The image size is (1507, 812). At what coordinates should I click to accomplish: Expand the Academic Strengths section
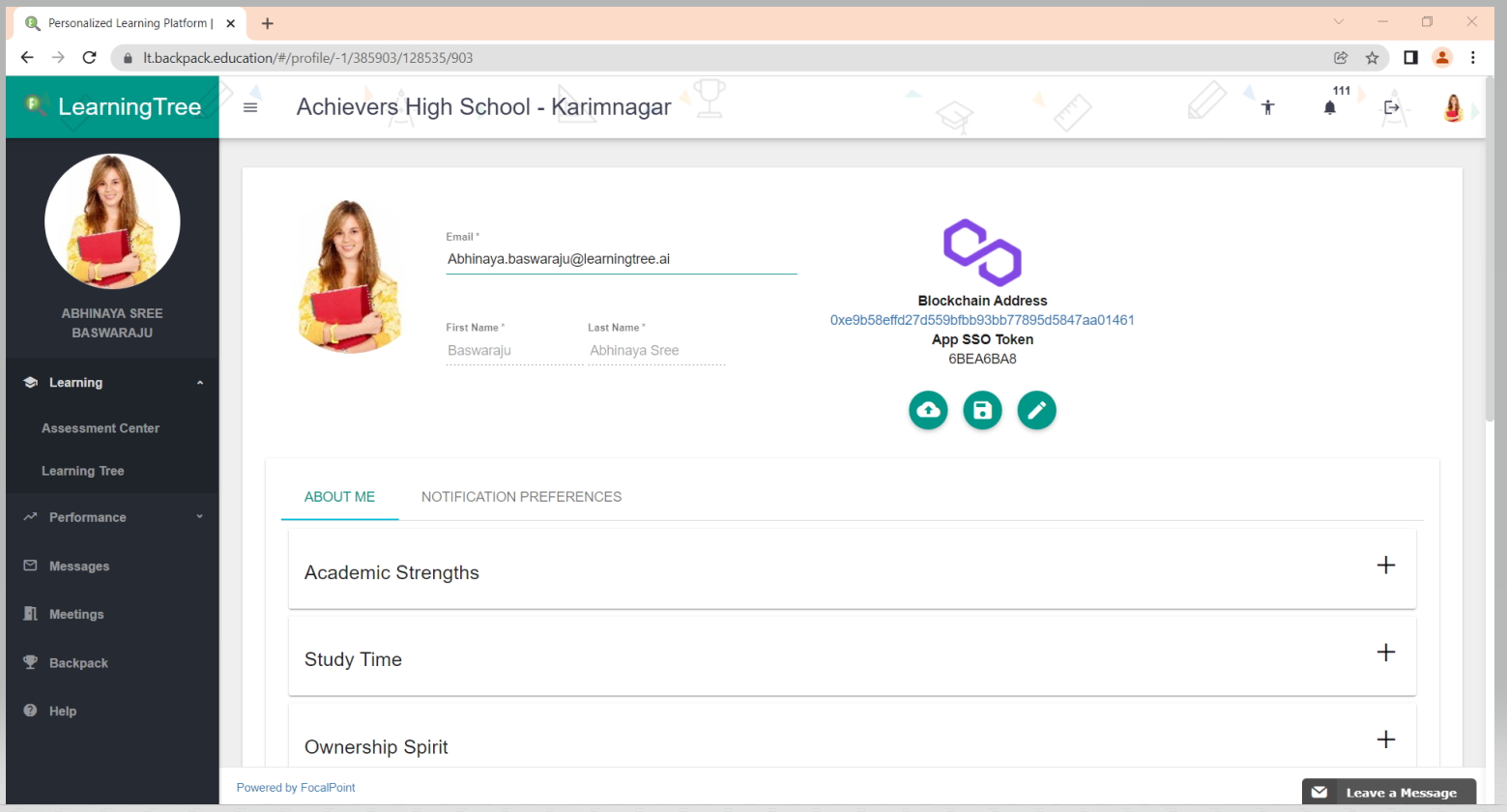click(x=1385, y=565)
